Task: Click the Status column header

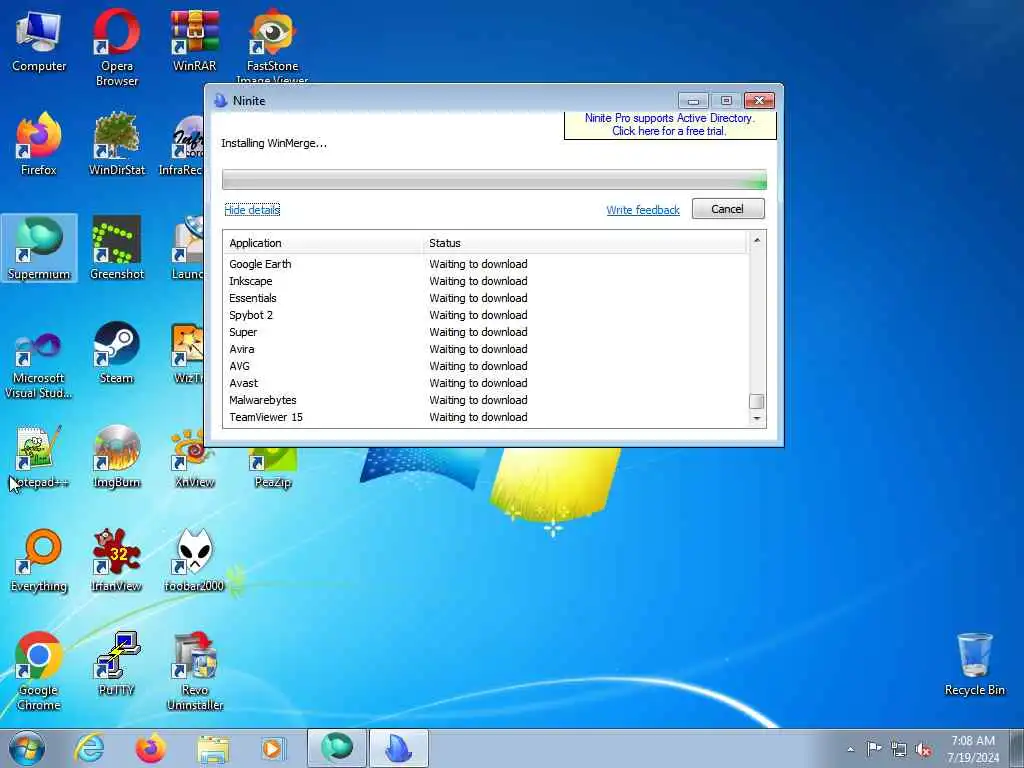Action: [584, 243]
